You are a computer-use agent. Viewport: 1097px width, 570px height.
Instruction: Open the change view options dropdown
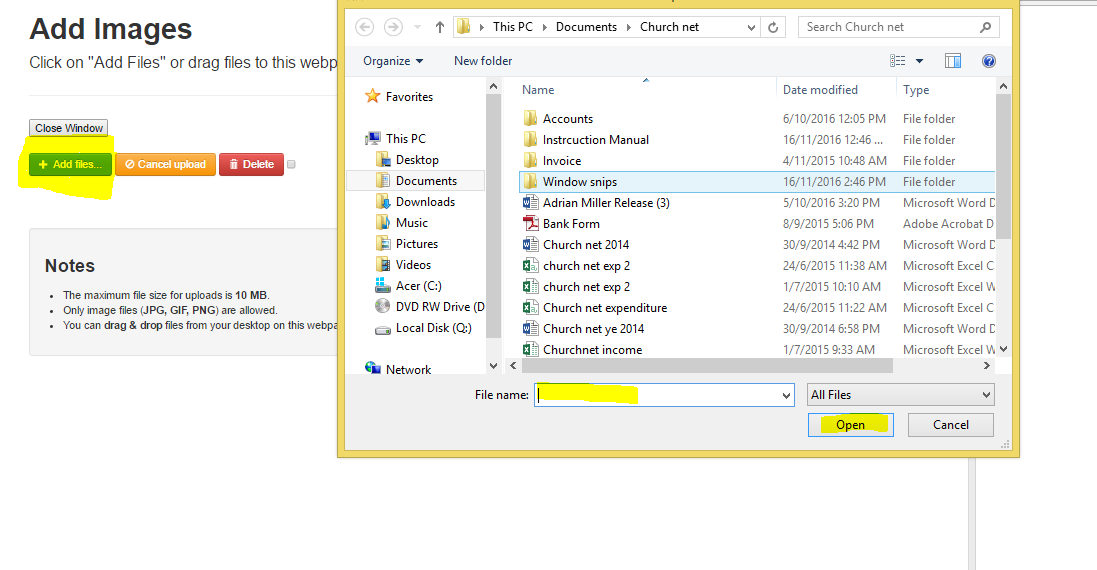[919, 61]
